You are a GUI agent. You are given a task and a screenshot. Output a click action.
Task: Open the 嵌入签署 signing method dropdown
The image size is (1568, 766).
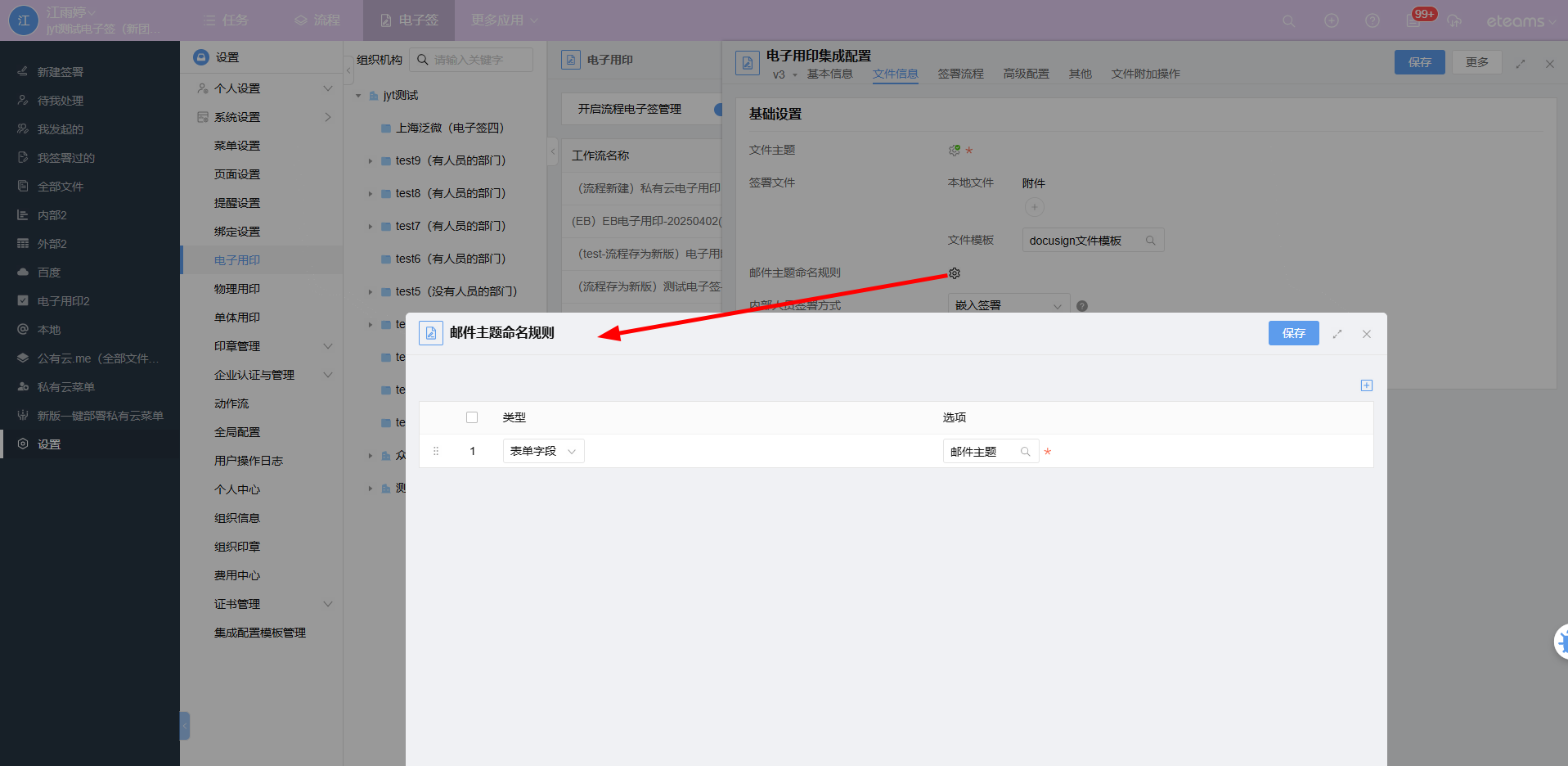tap(1008, 305)
